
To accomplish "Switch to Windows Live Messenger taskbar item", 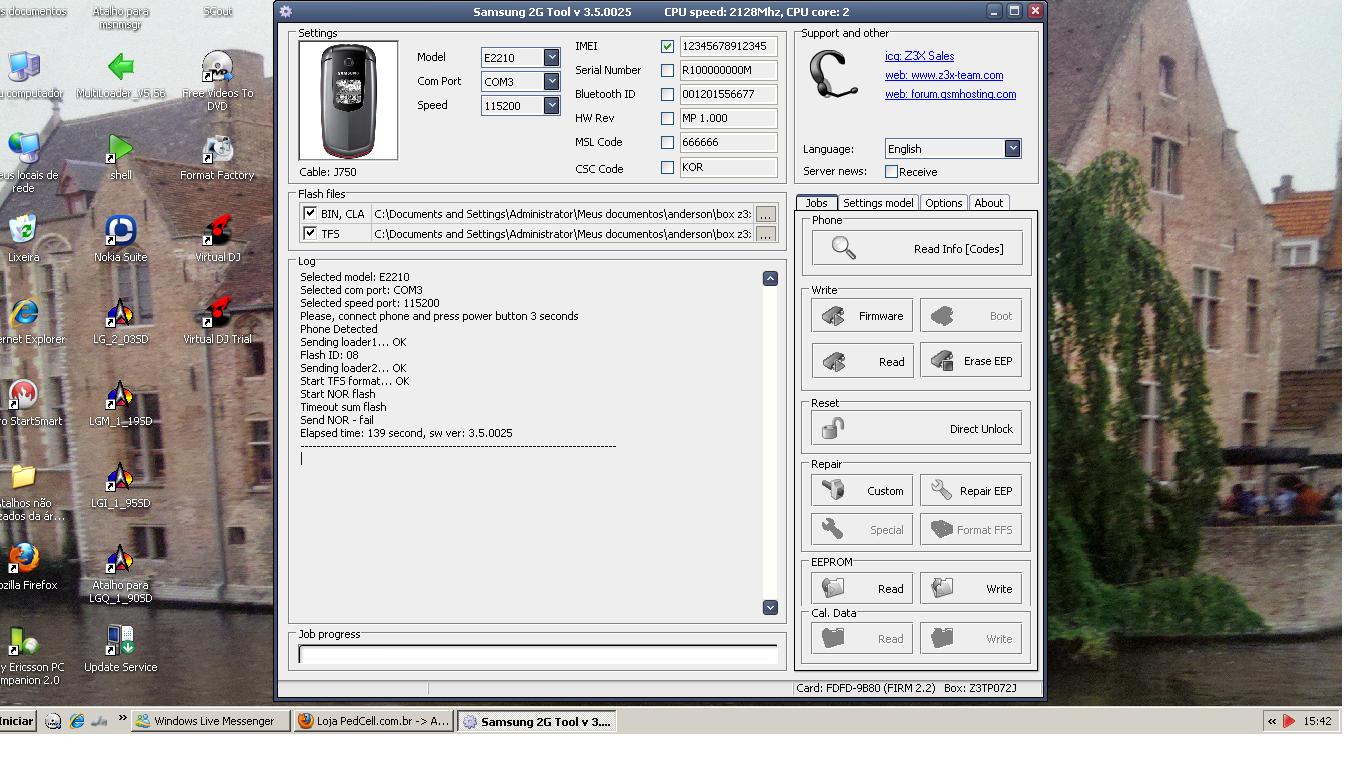I will pyautogui.click(x=211, y=721).
